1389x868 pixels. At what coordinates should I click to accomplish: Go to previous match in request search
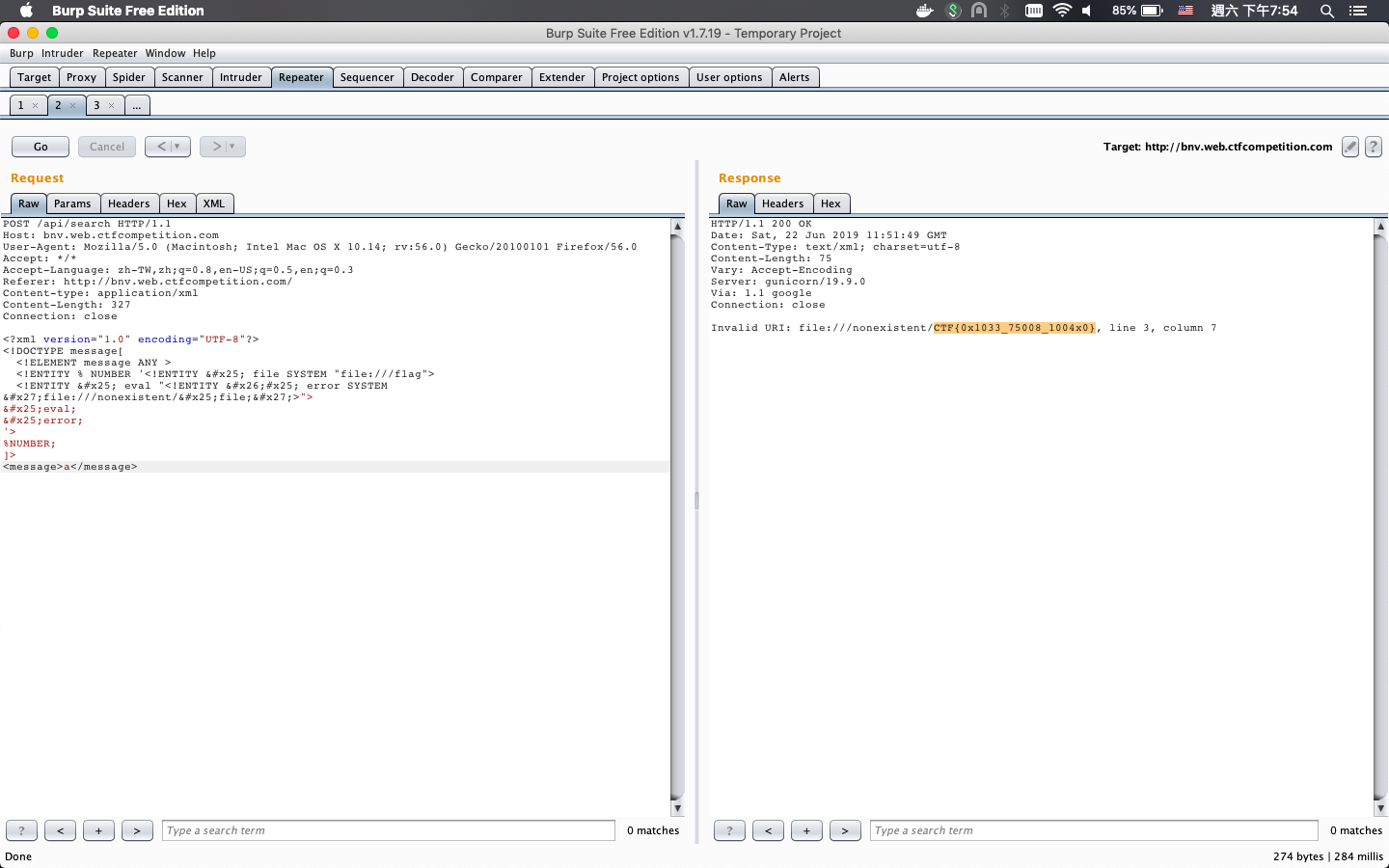[60, 830]
